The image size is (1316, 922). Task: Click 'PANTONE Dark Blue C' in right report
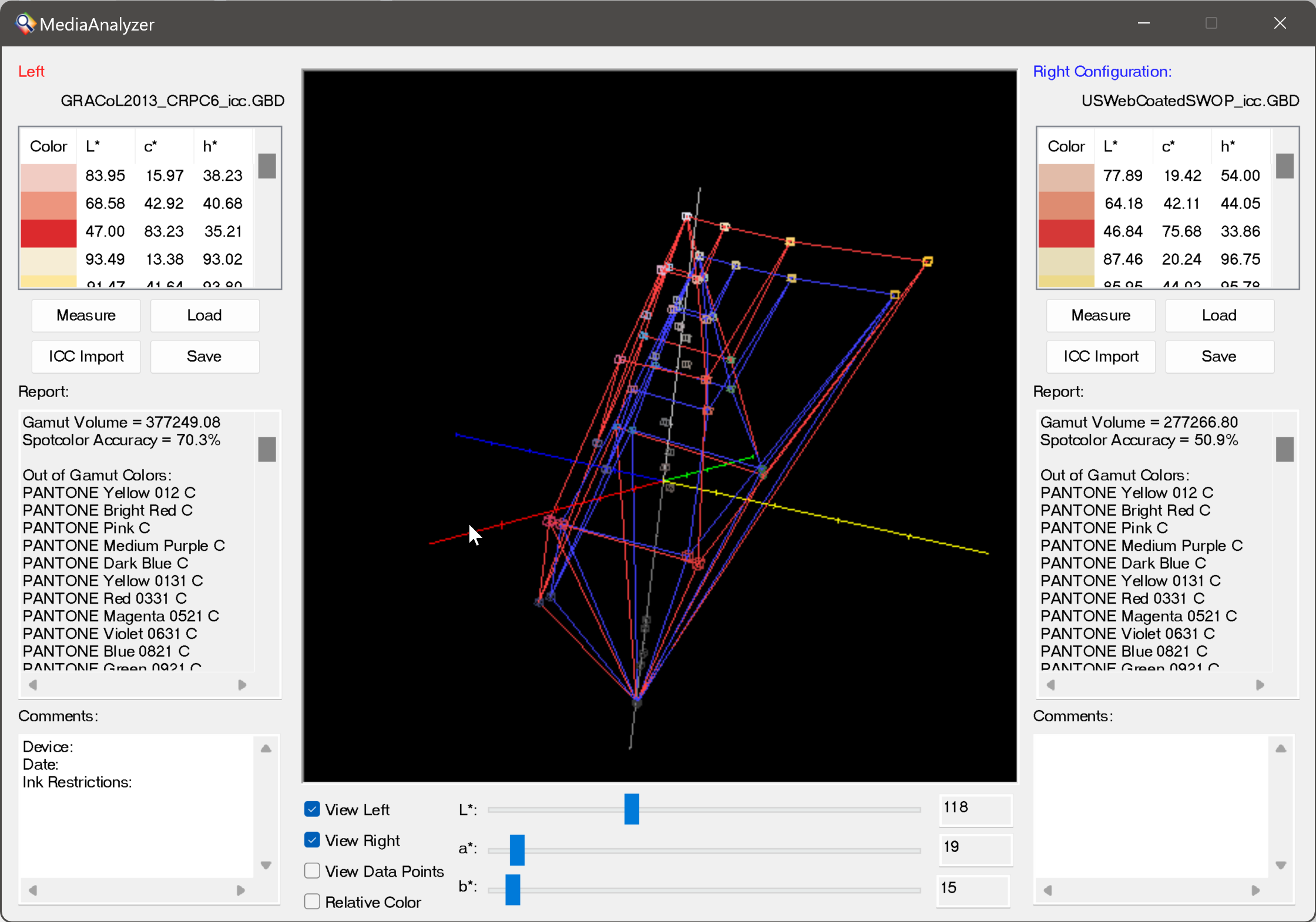(1123, 563)
